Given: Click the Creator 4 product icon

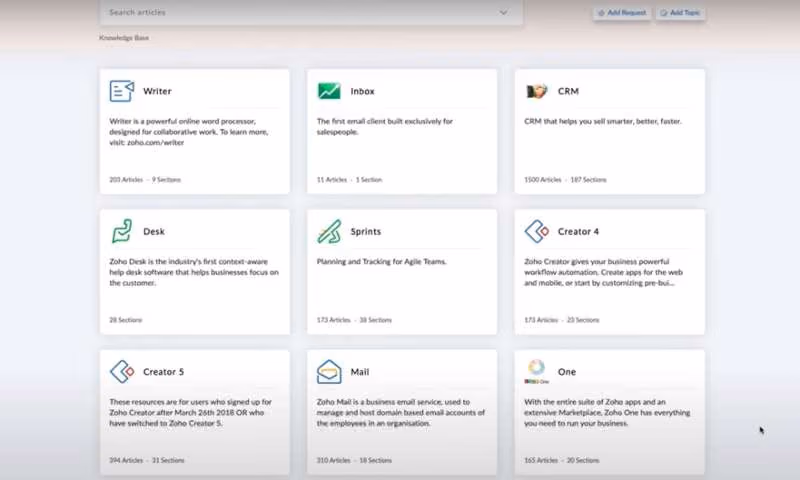Looking at the screenshot, I should tap(537, 232).
